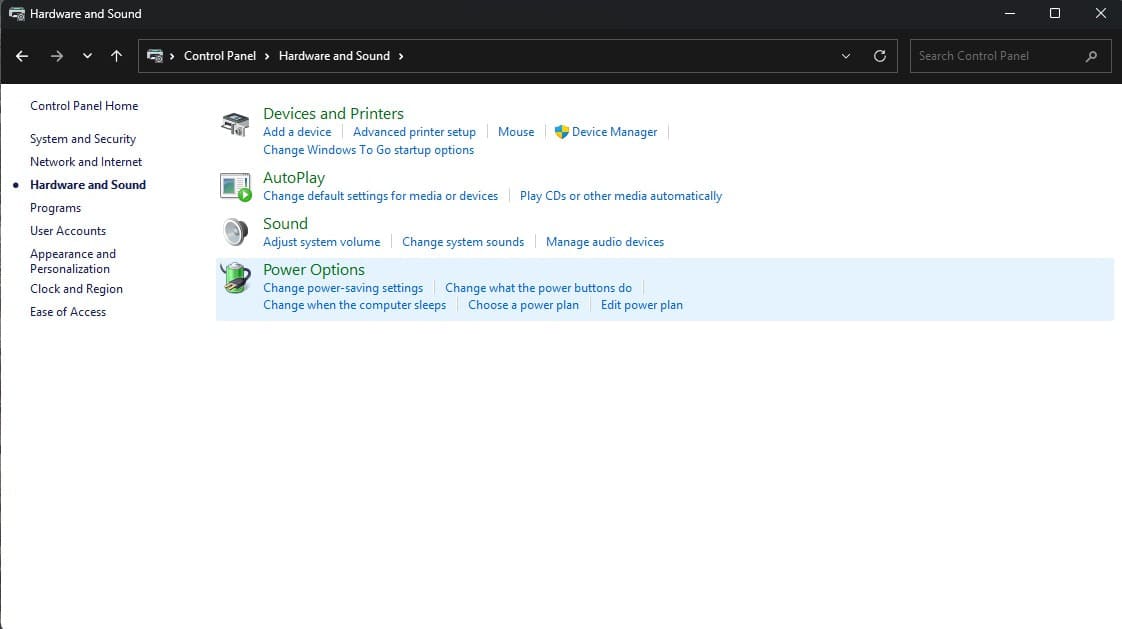Open the Programs category

click(55, 208)
